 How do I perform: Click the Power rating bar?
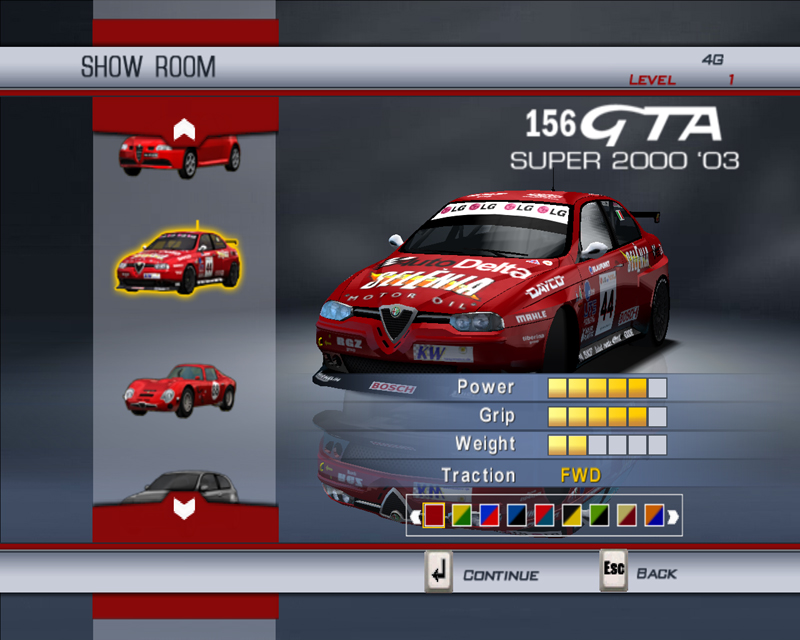(x=607, y=388)
